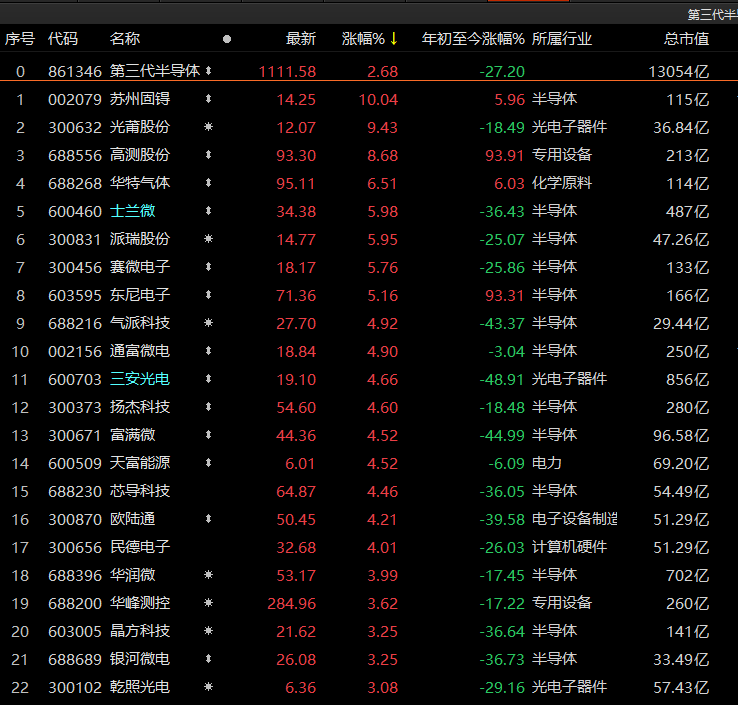Click the star marker beside 晶方科技
The height and width of the screenshot is (705, 738).
(209, 631)
